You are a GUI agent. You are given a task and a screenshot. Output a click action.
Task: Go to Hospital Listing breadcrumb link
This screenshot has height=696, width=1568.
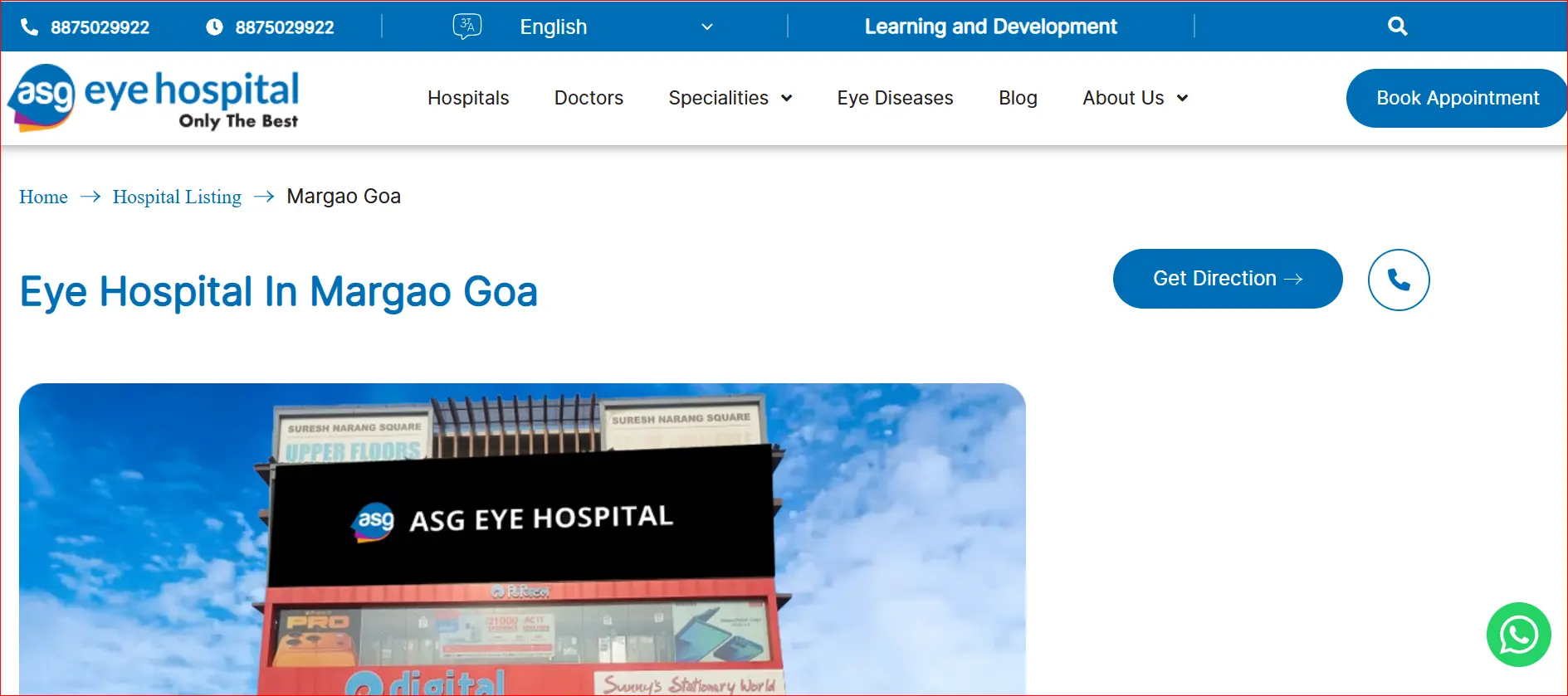coord(177,197)
